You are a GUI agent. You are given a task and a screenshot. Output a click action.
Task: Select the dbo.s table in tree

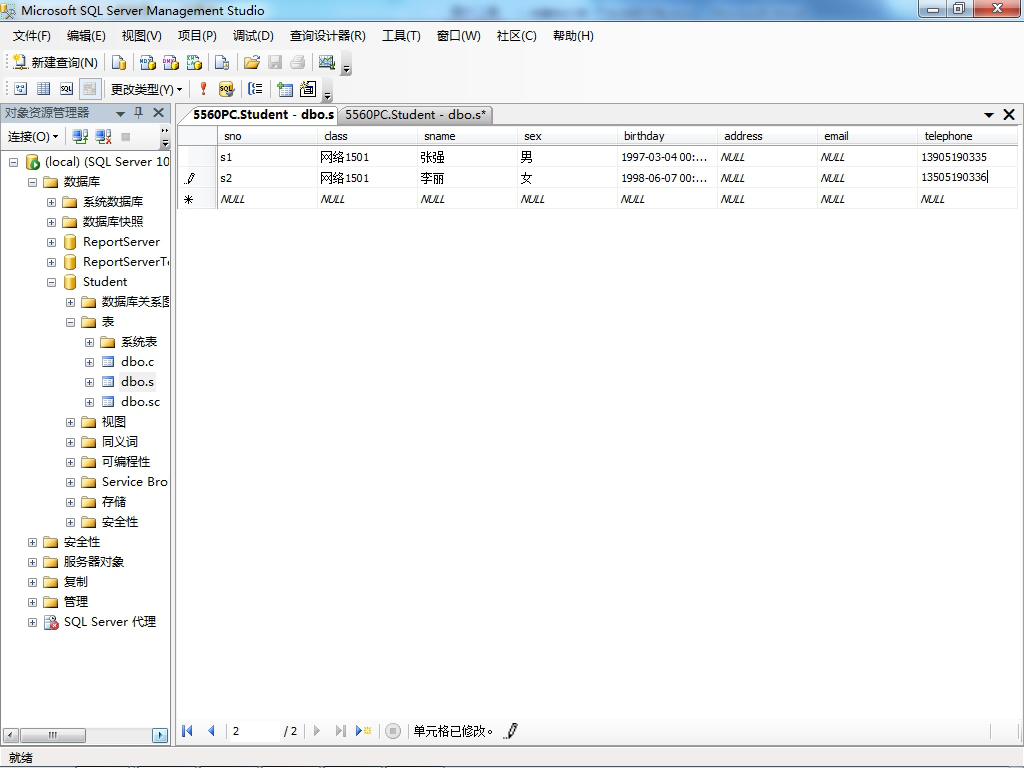click(137, 382)
